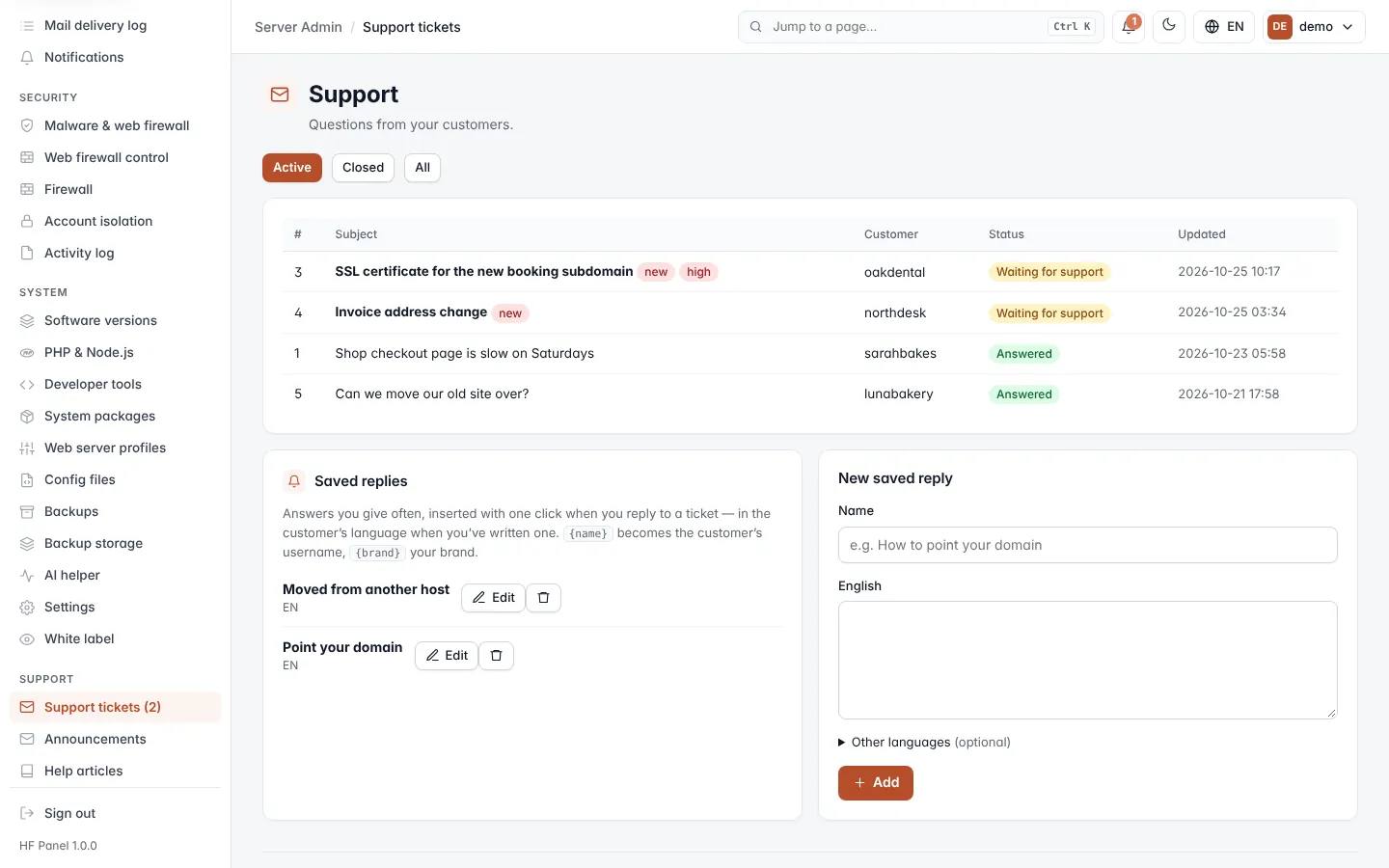Click Firewall icon in sidebar
Screen dimensions: 1389x868
[x=27, y=189]
